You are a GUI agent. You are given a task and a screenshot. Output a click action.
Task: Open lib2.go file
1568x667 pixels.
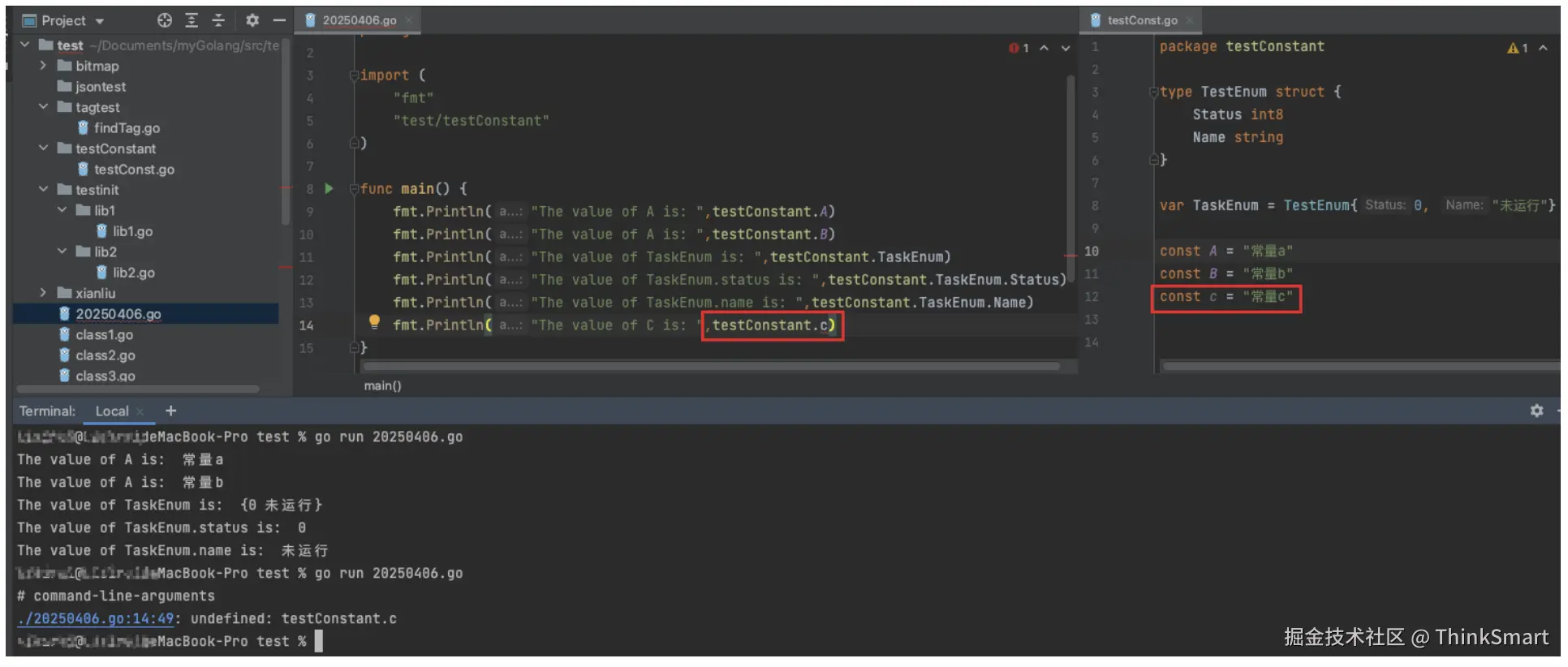(134, 273)
